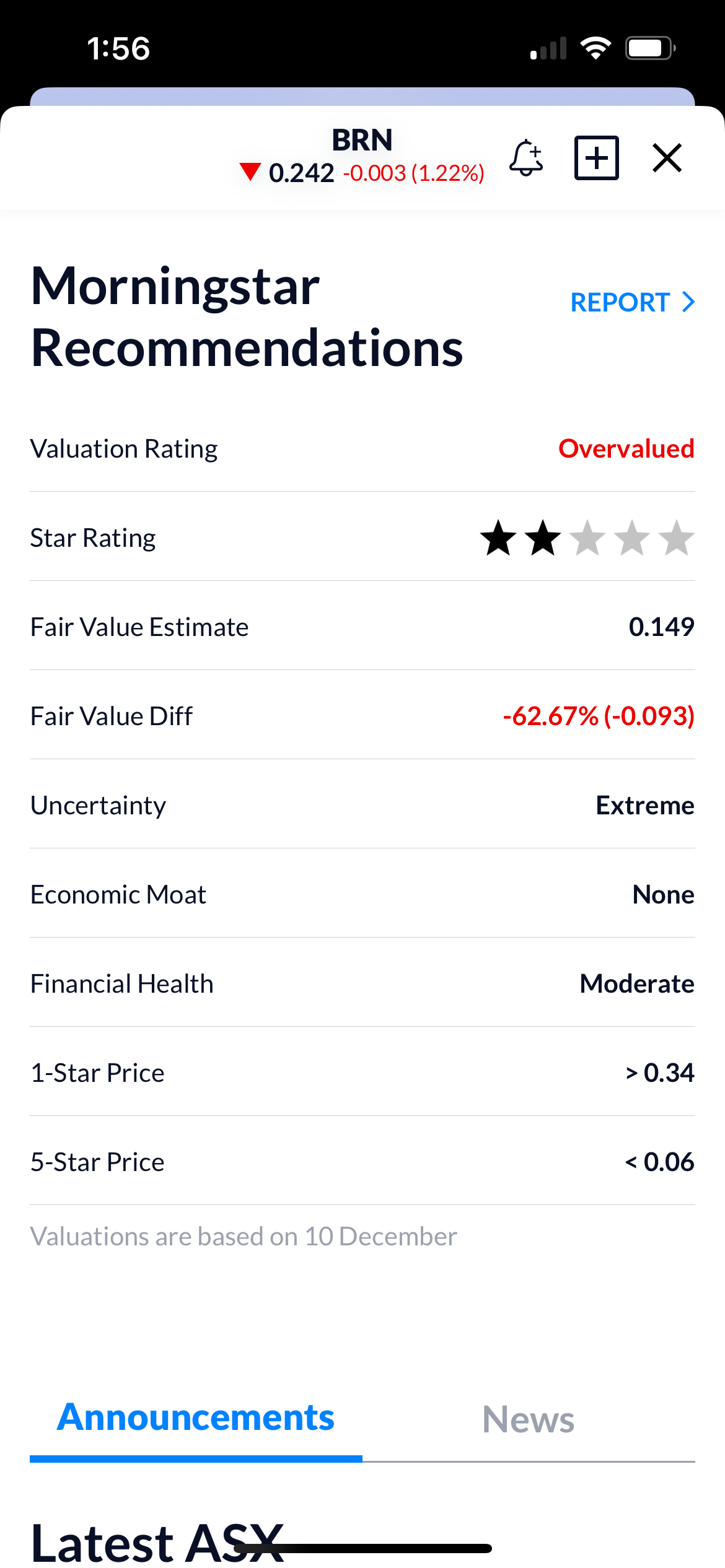Tap the price alert bell icon
This screenshot has width=725, height=1568.
[x=526, y=158]
